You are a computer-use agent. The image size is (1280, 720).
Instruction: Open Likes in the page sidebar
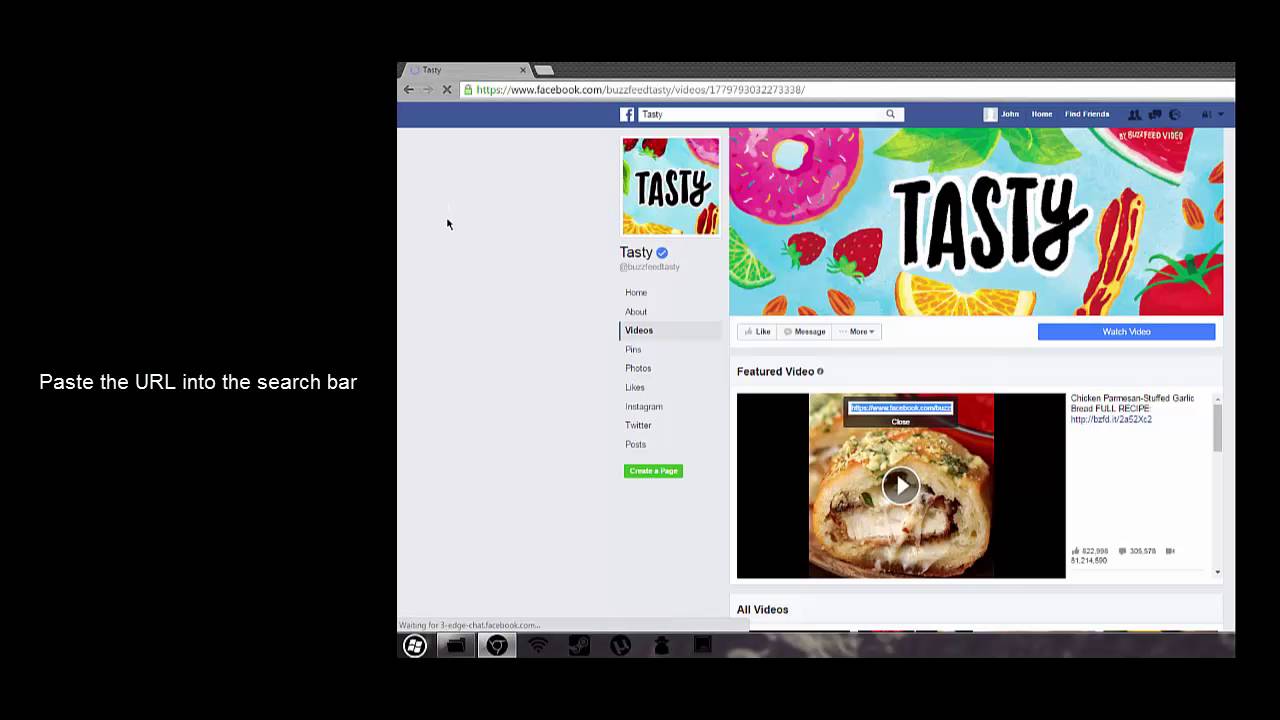click(x=635, y=387)
